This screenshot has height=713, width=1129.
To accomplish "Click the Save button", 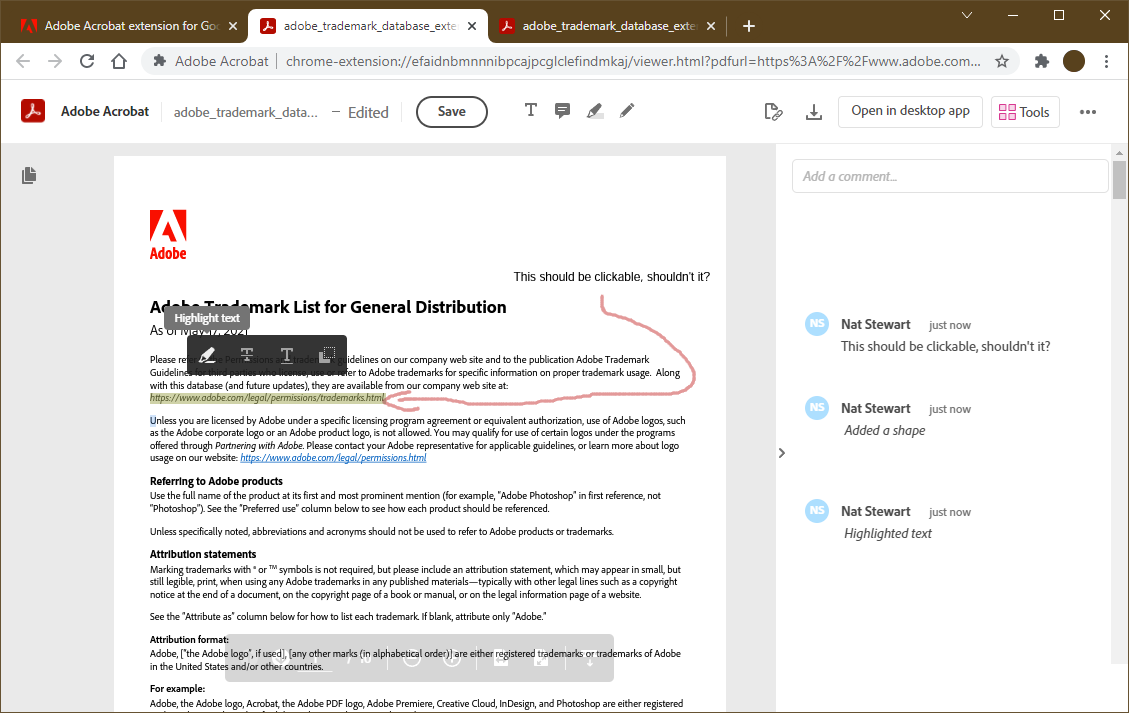I will (451, 111).
